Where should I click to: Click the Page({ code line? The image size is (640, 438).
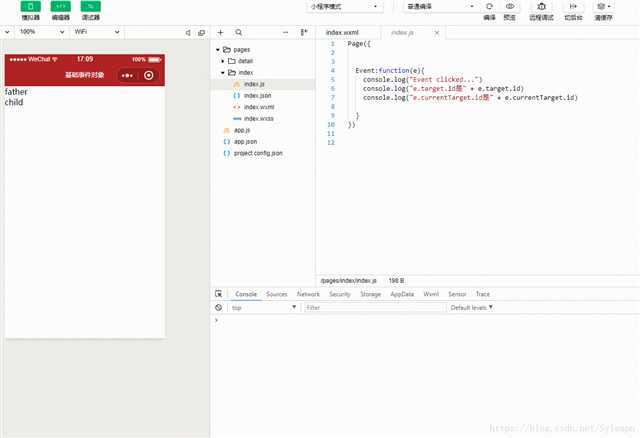359,44
